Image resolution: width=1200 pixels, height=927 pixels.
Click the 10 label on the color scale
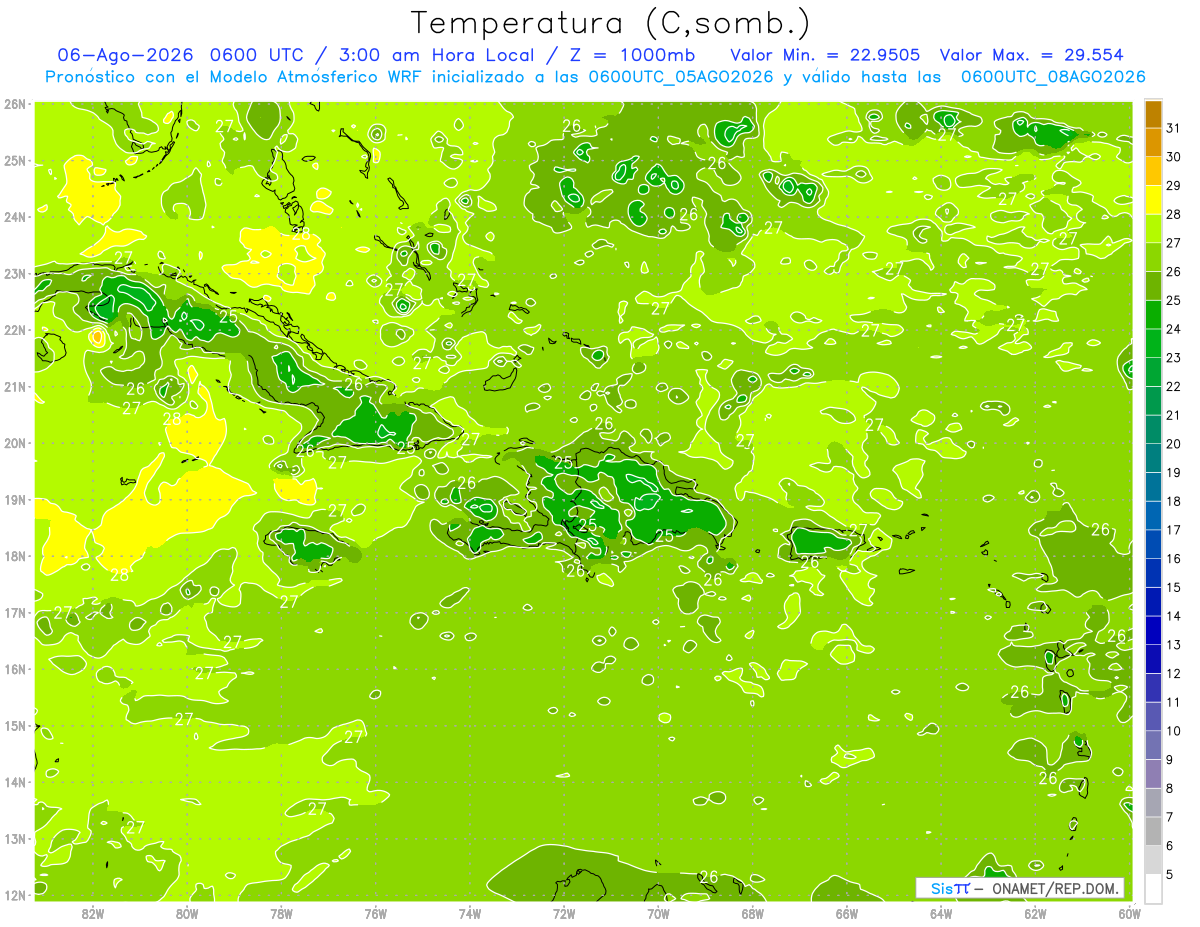1173,731
